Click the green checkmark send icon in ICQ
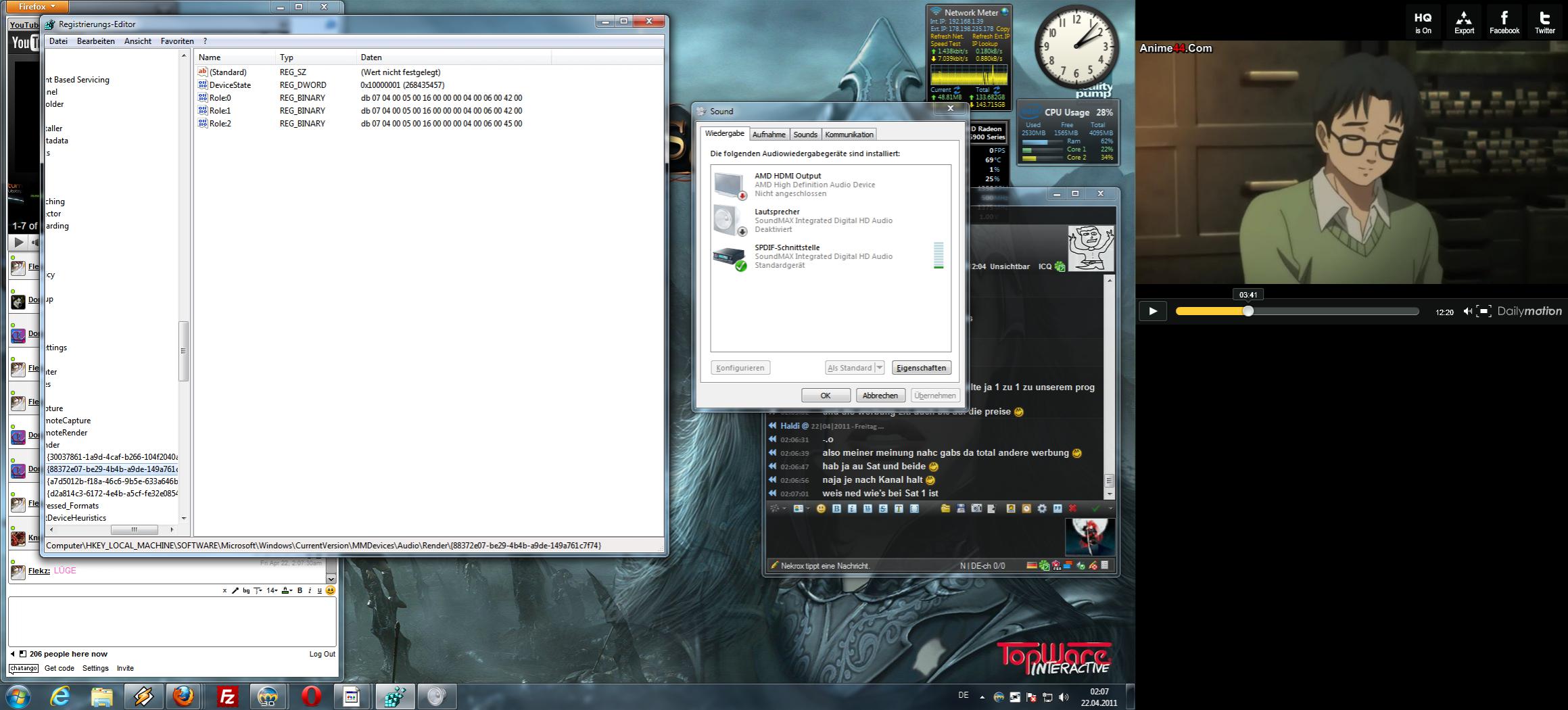This screenshot has height=710, width=1568. pyautogui.click(x=1095, y=508)
